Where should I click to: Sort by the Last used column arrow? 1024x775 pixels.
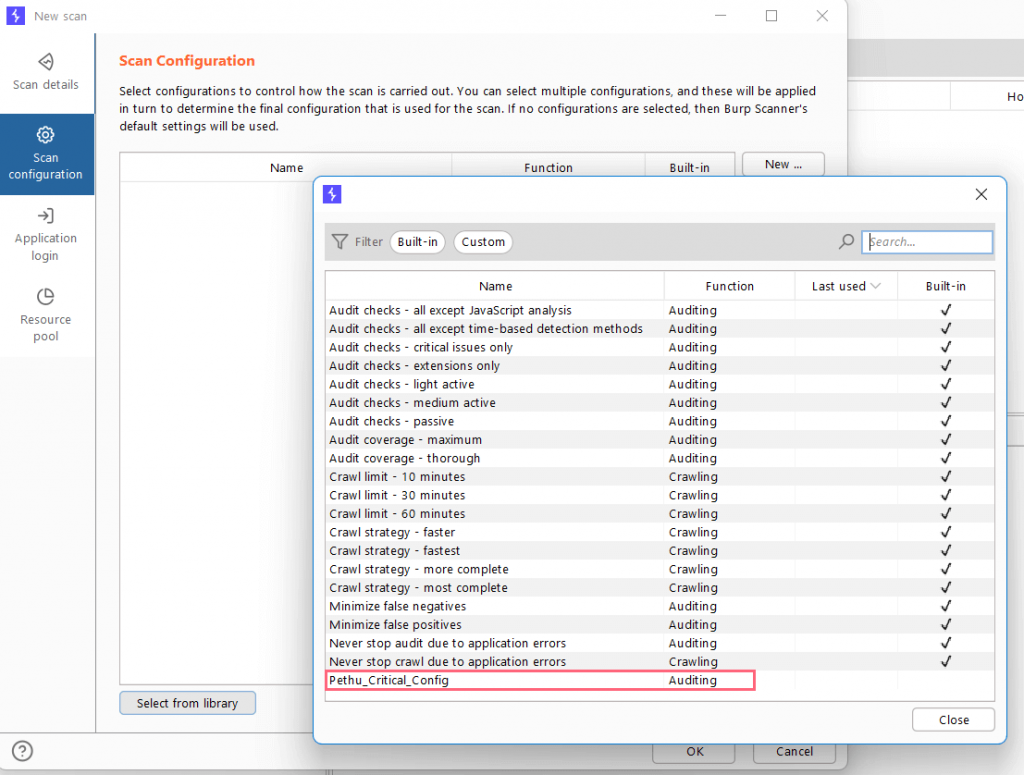pos(876,286)
